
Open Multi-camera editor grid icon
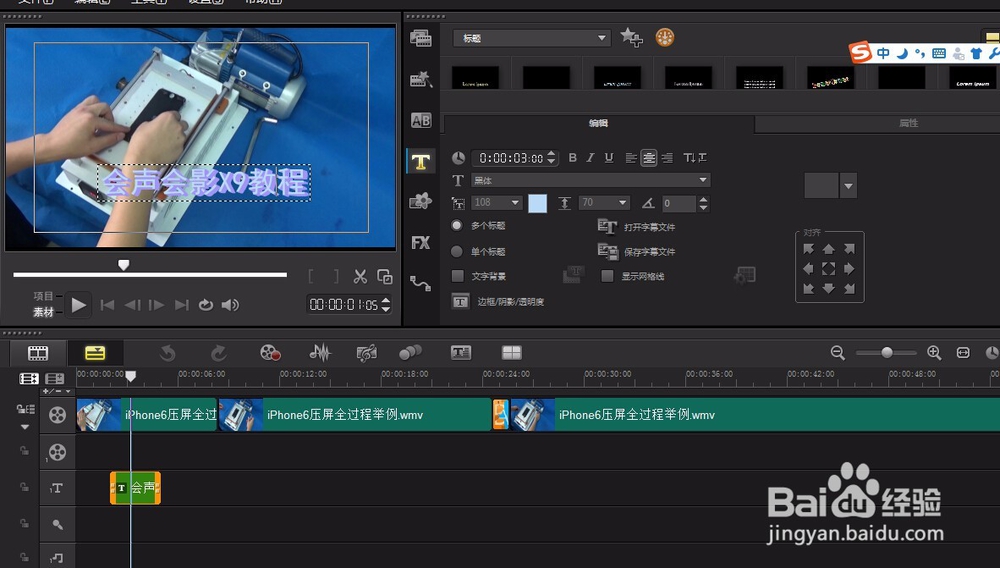(x=511, y=353)
